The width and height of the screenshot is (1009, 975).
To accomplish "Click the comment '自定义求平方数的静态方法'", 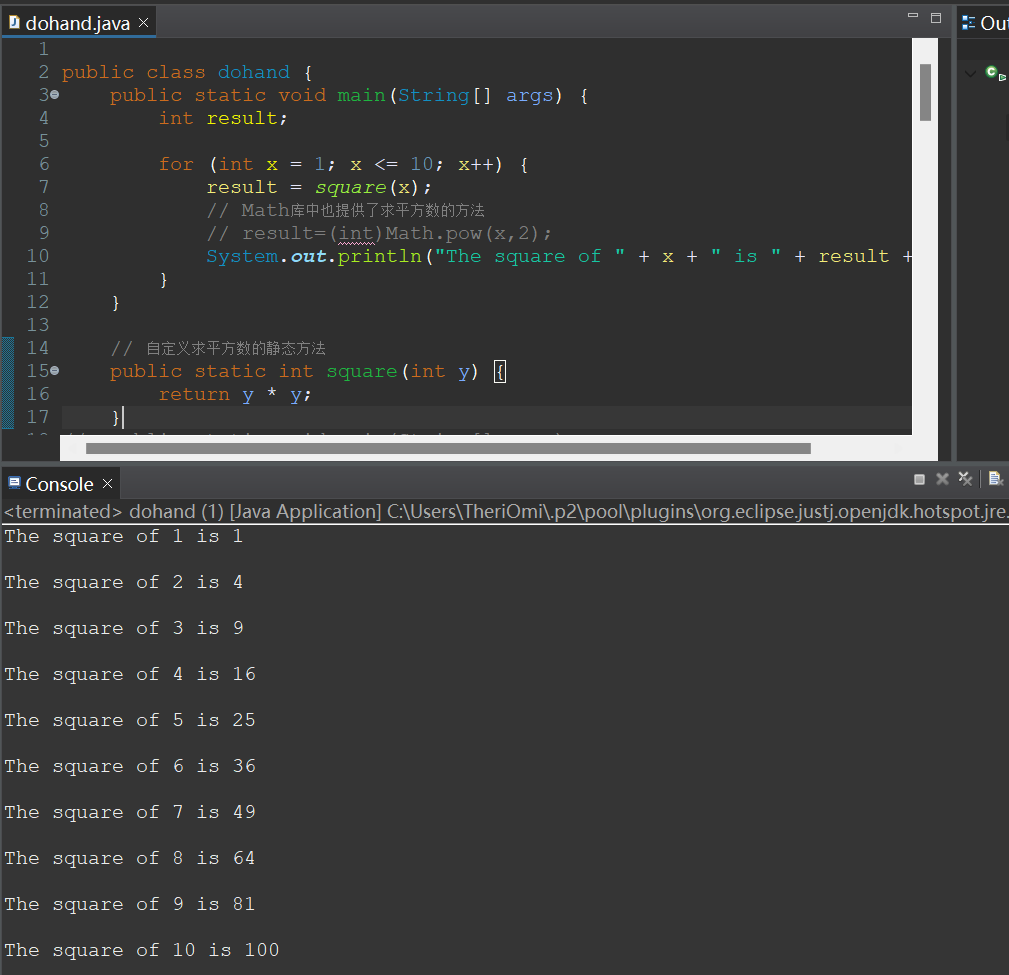I will coord(218,348).
